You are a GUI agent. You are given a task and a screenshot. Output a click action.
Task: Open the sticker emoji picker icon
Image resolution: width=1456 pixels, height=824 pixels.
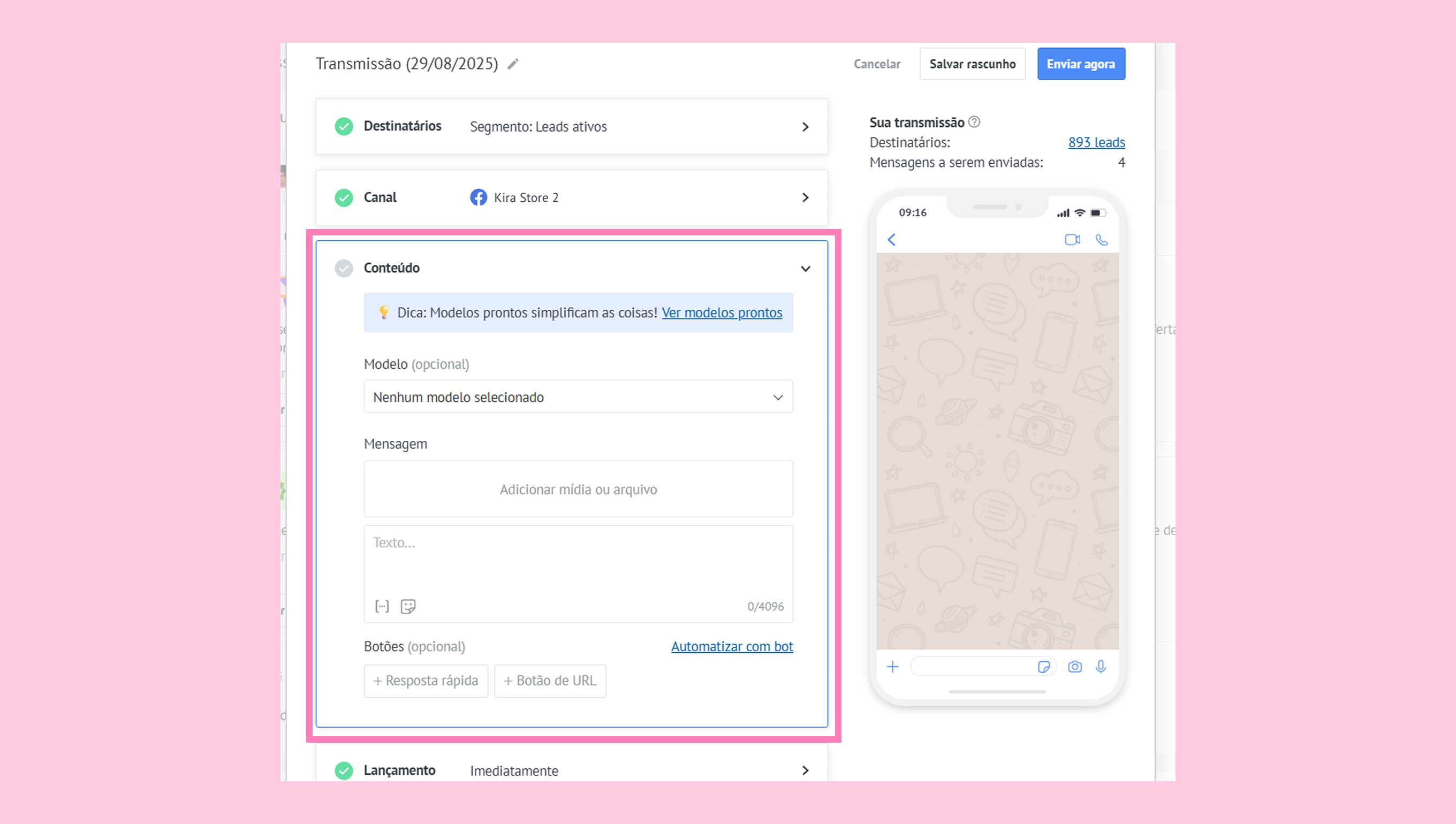[x=407, y=606]
